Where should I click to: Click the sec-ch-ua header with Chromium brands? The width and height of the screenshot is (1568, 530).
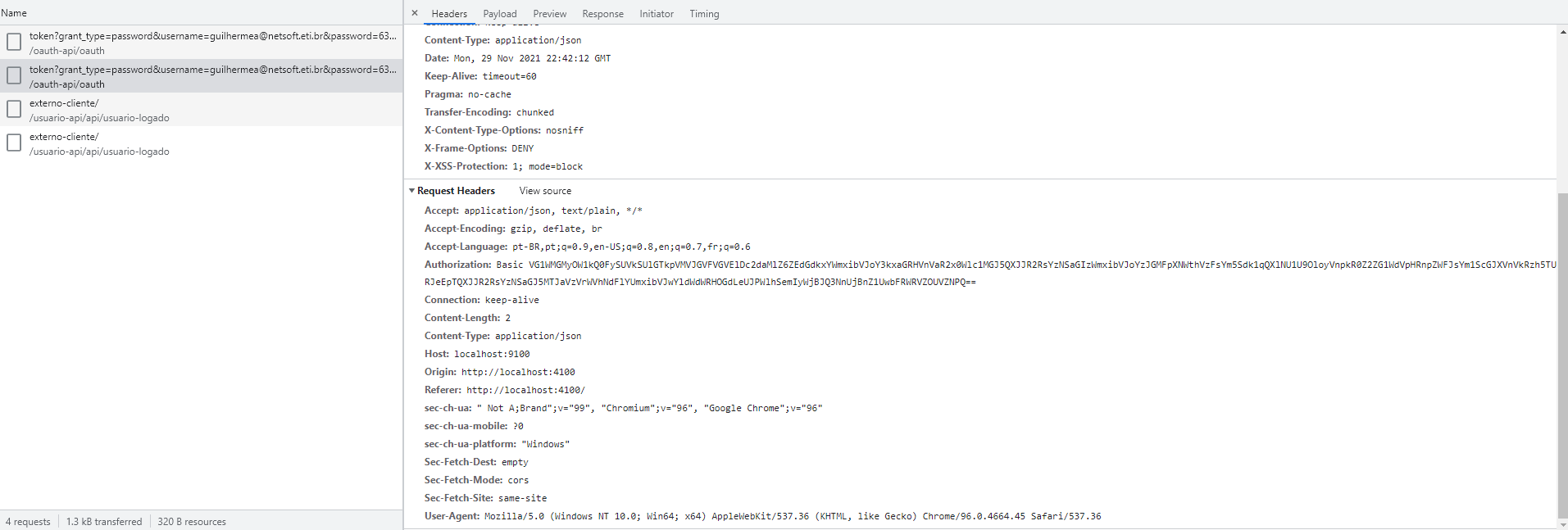[x=624, y=408]
